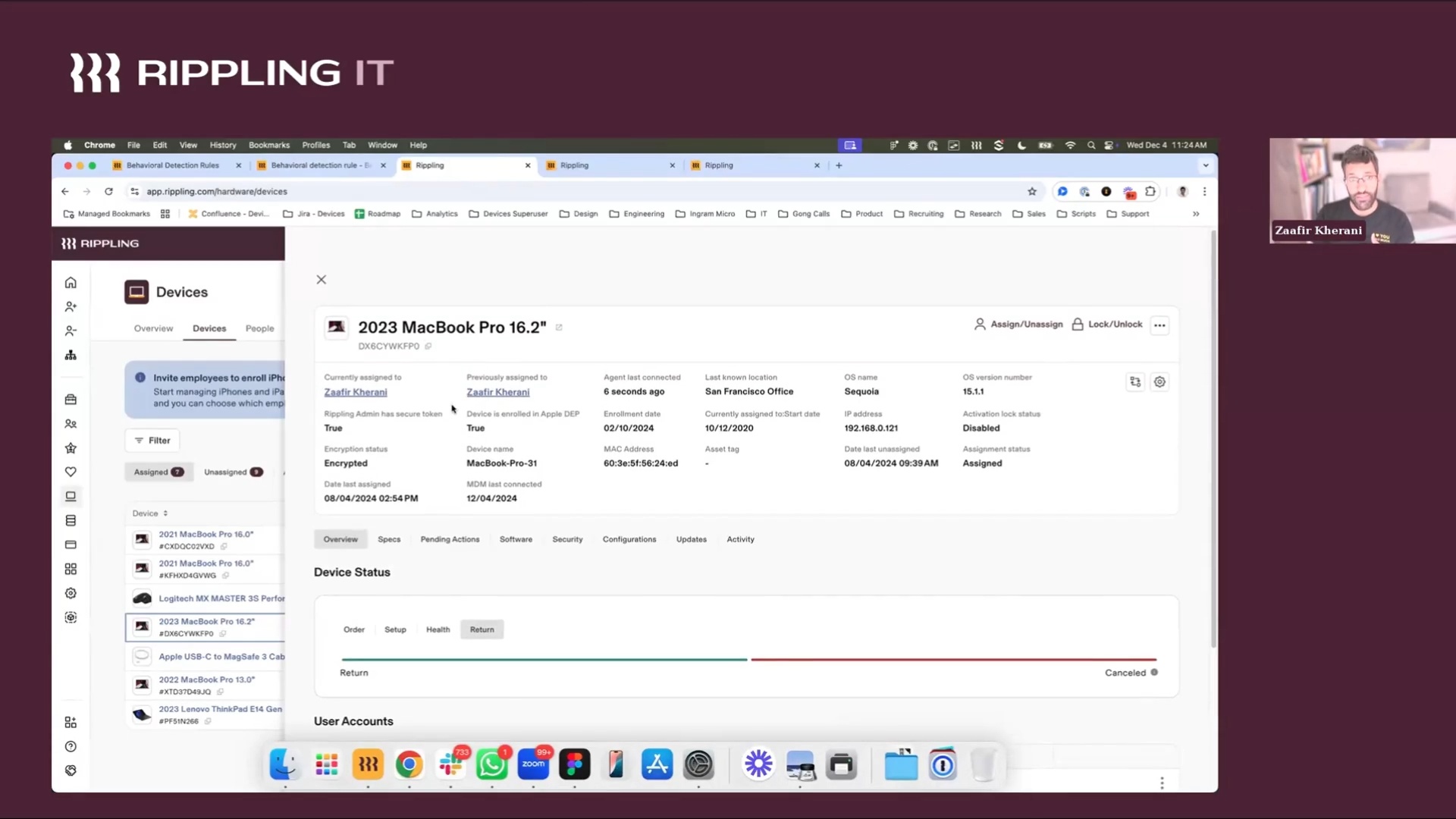Switch Device Status to Health

coord(438,629)
